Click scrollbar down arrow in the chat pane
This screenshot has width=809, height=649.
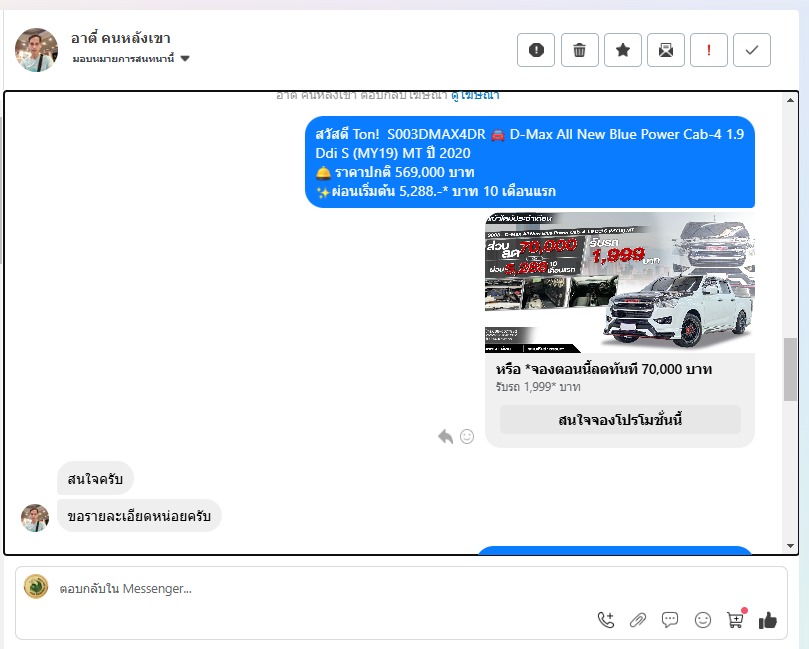pyautogui.click(x=790, y=546)
